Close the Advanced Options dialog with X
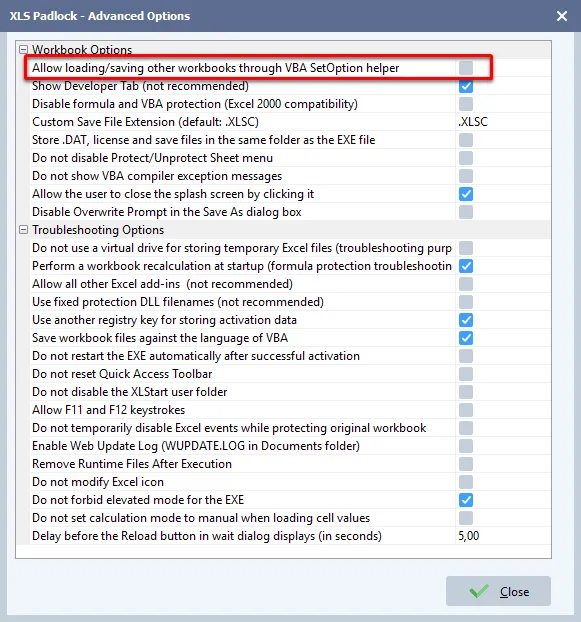The height and width of the screenshot is (622, 581). (562, 16)
